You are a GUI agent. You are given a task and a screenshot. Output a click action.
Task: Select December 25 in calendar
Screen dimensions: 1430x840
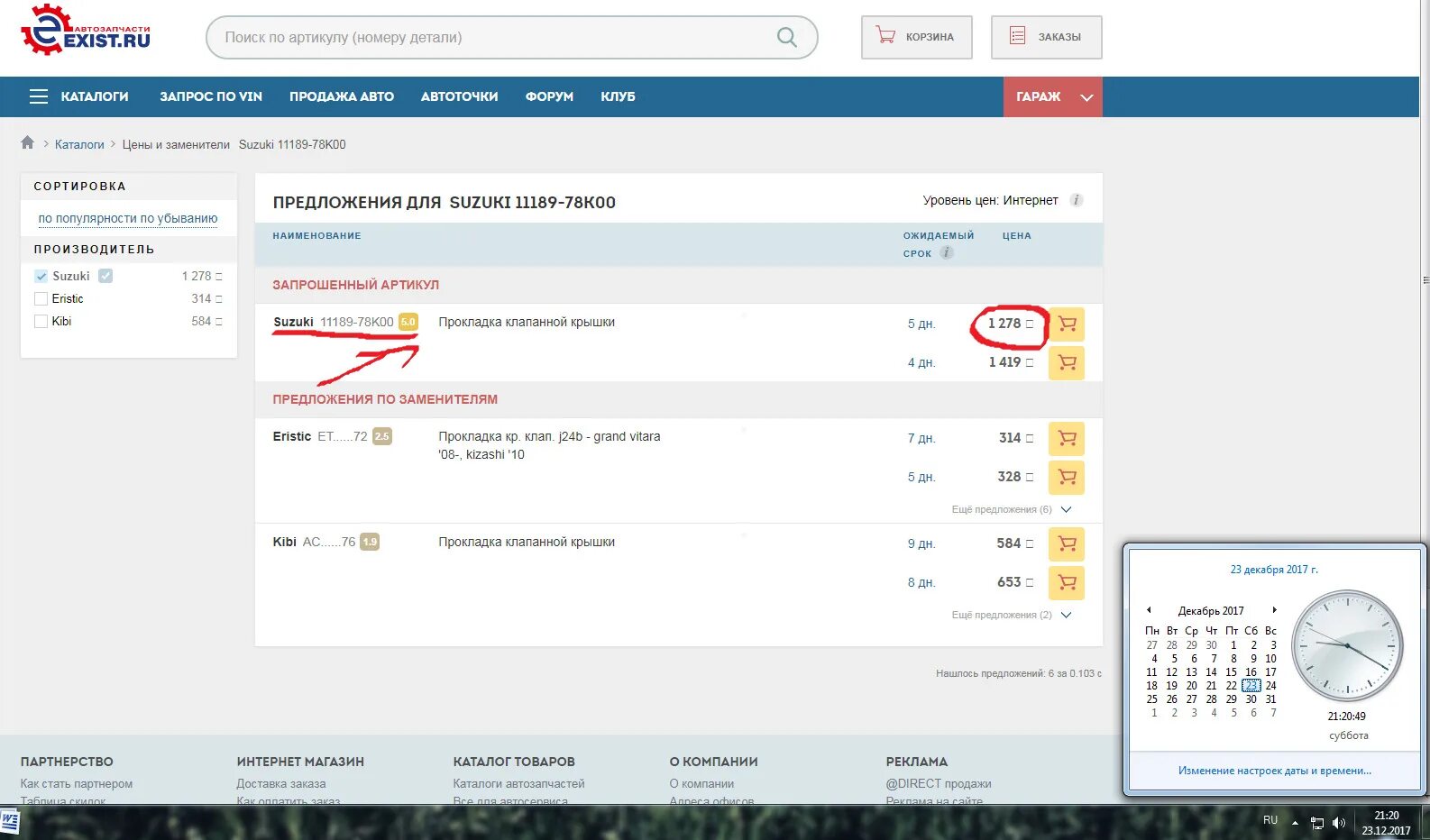tap(1151, 698)
